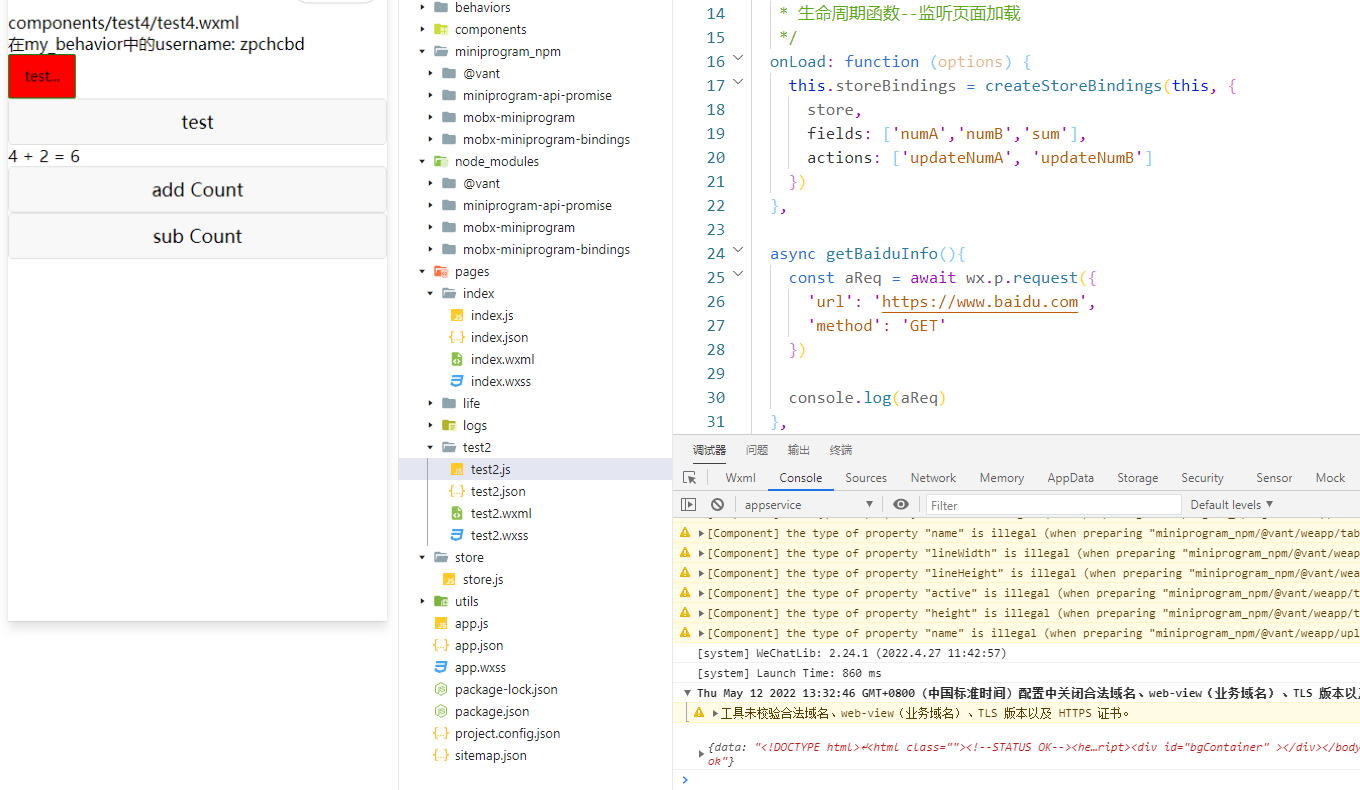Screen dimensions: 1360x790
Task: Open app.wxss file icon
Action: [x=441, y=668]
